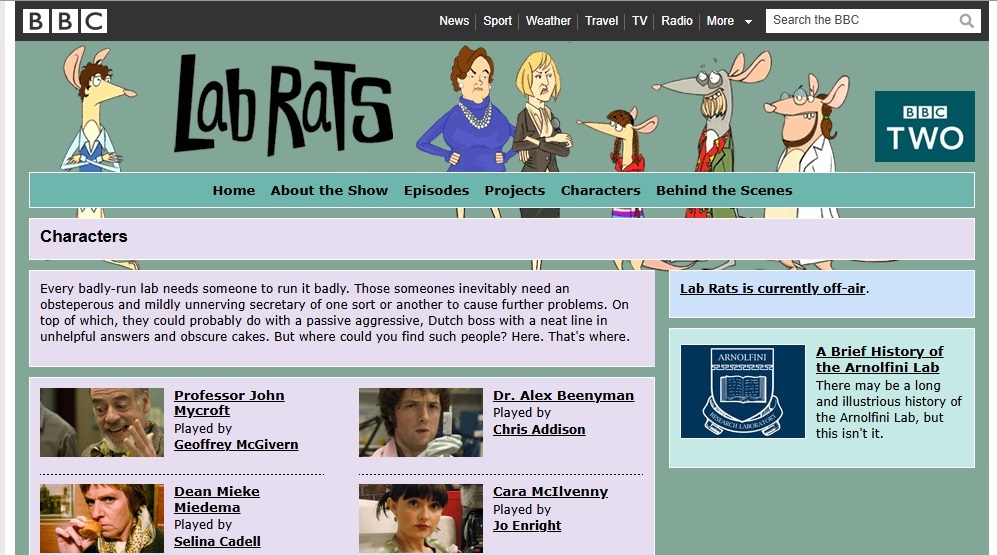Open Lab Rats is currently off-air link
The image size is (997, 555).
point(773,288)
